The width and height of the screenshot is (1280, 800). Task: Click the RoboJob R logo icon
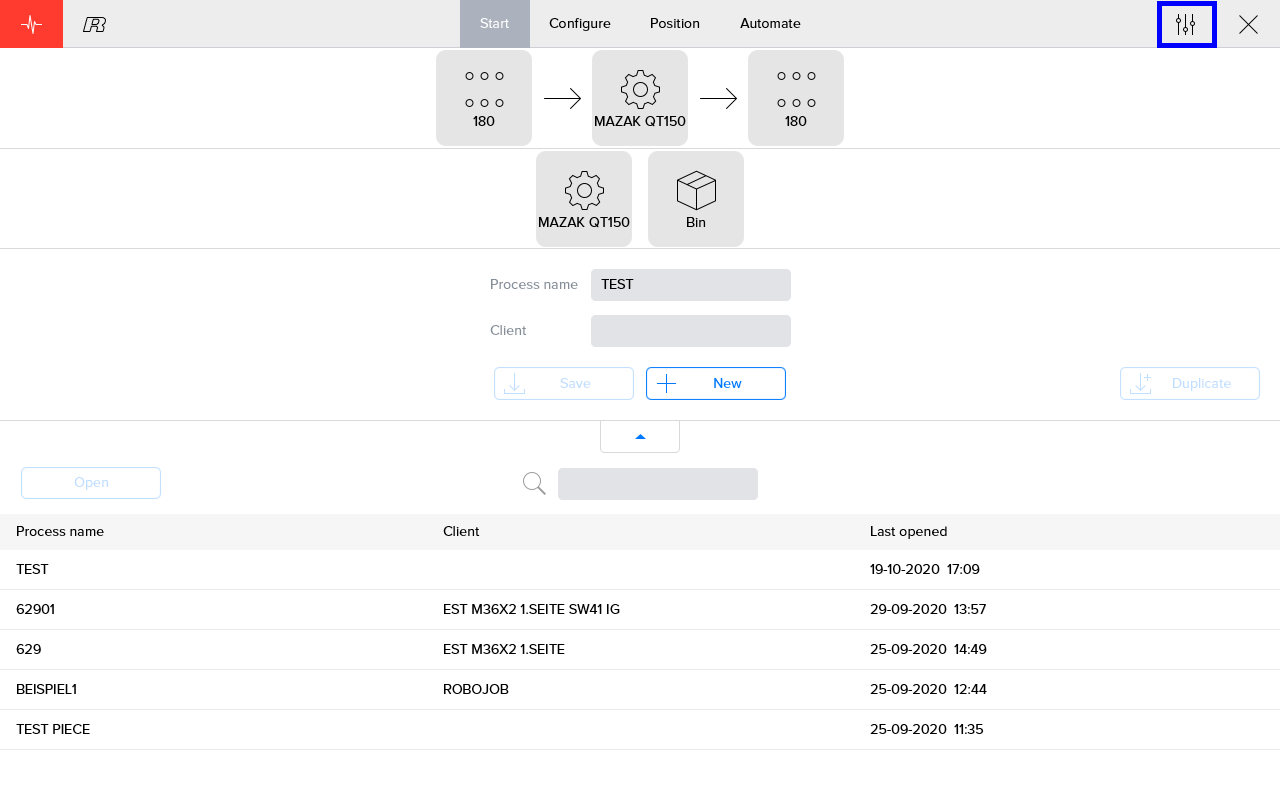point(95,24)
